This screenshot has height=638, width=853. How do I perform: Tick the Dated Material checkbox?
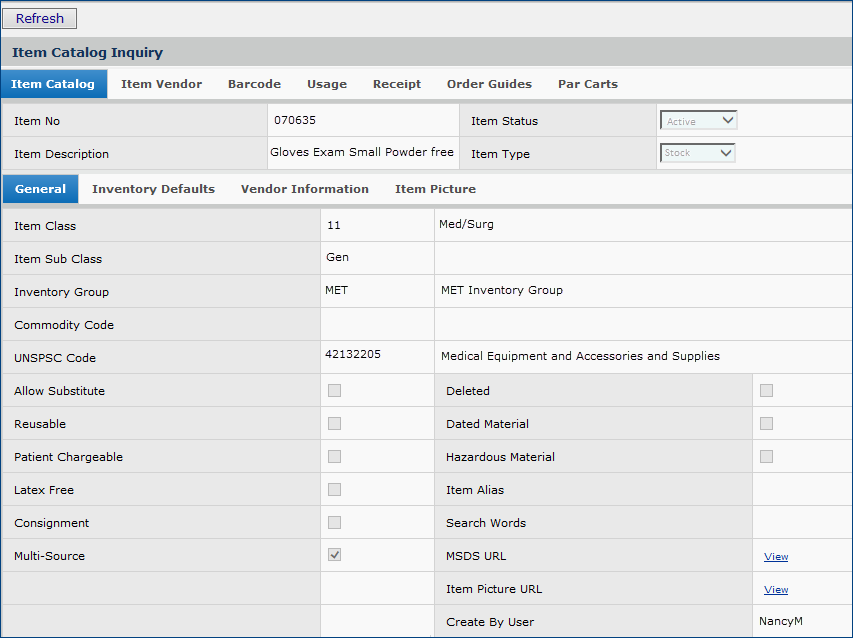[x=767, y=424]
